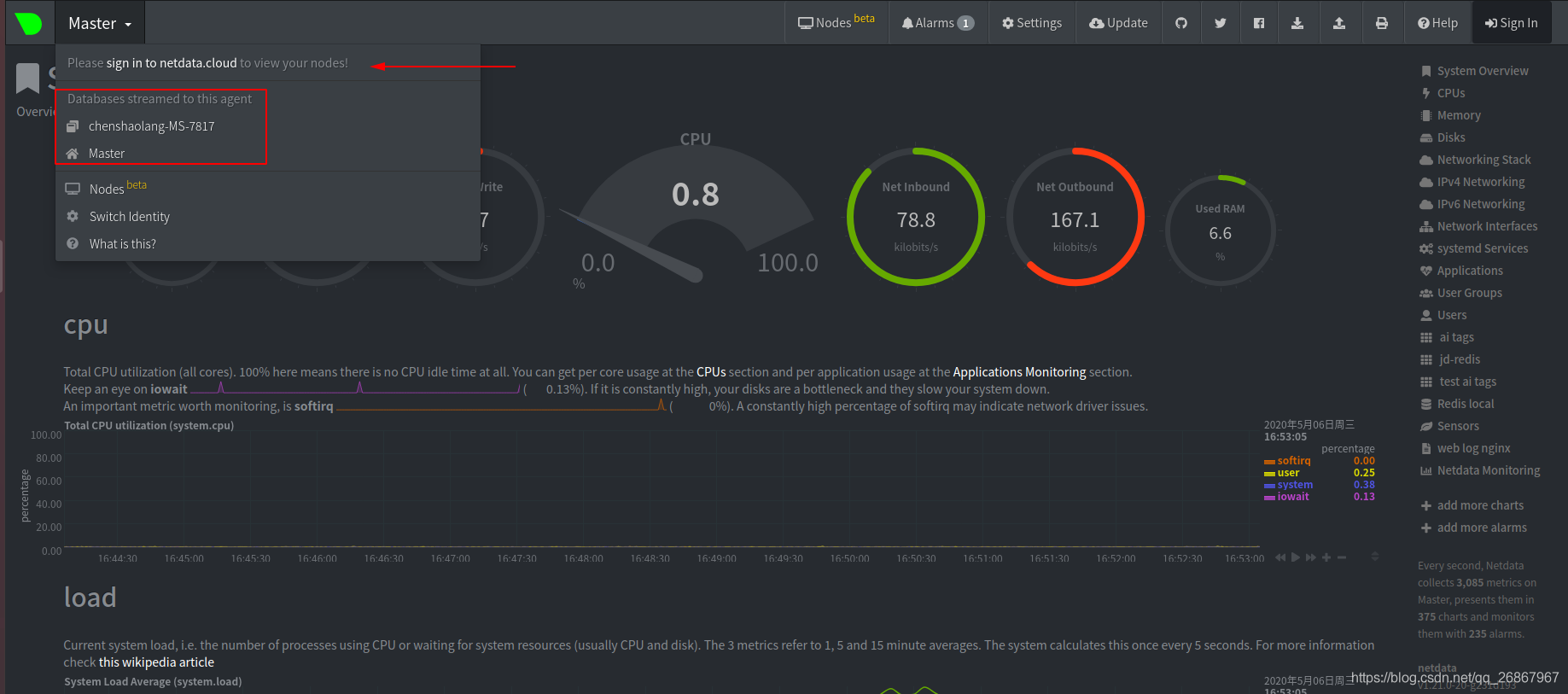Open the GitHub icon link
Screen dimensions: 1568x694
click(1181, 23)
